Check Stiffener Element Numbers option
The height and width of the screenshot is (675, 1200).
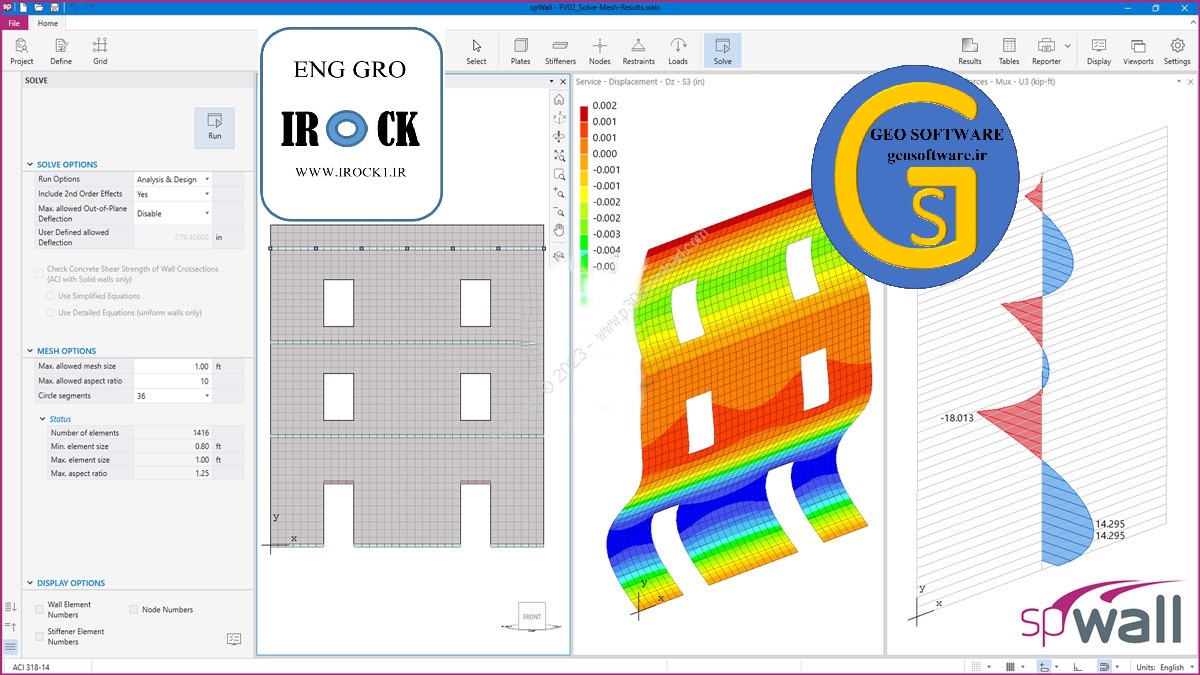pos(40,636)
